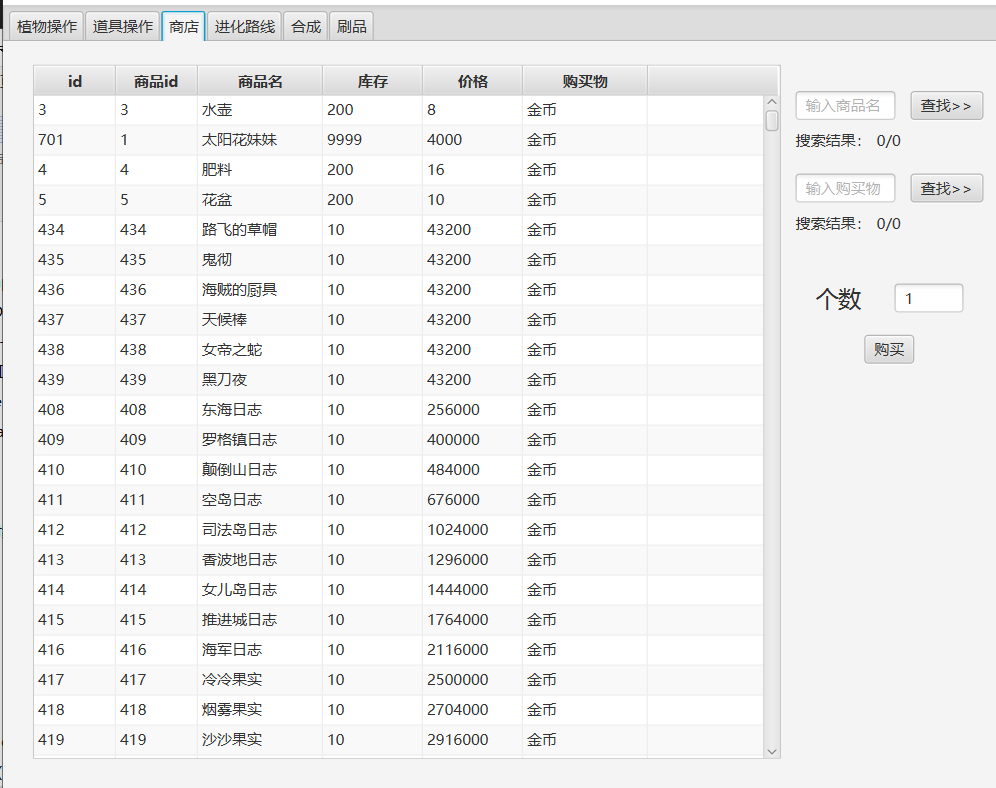996x788 pixels.
Task: Select the 罗格镇日志 item
Action: pos(398,439)
